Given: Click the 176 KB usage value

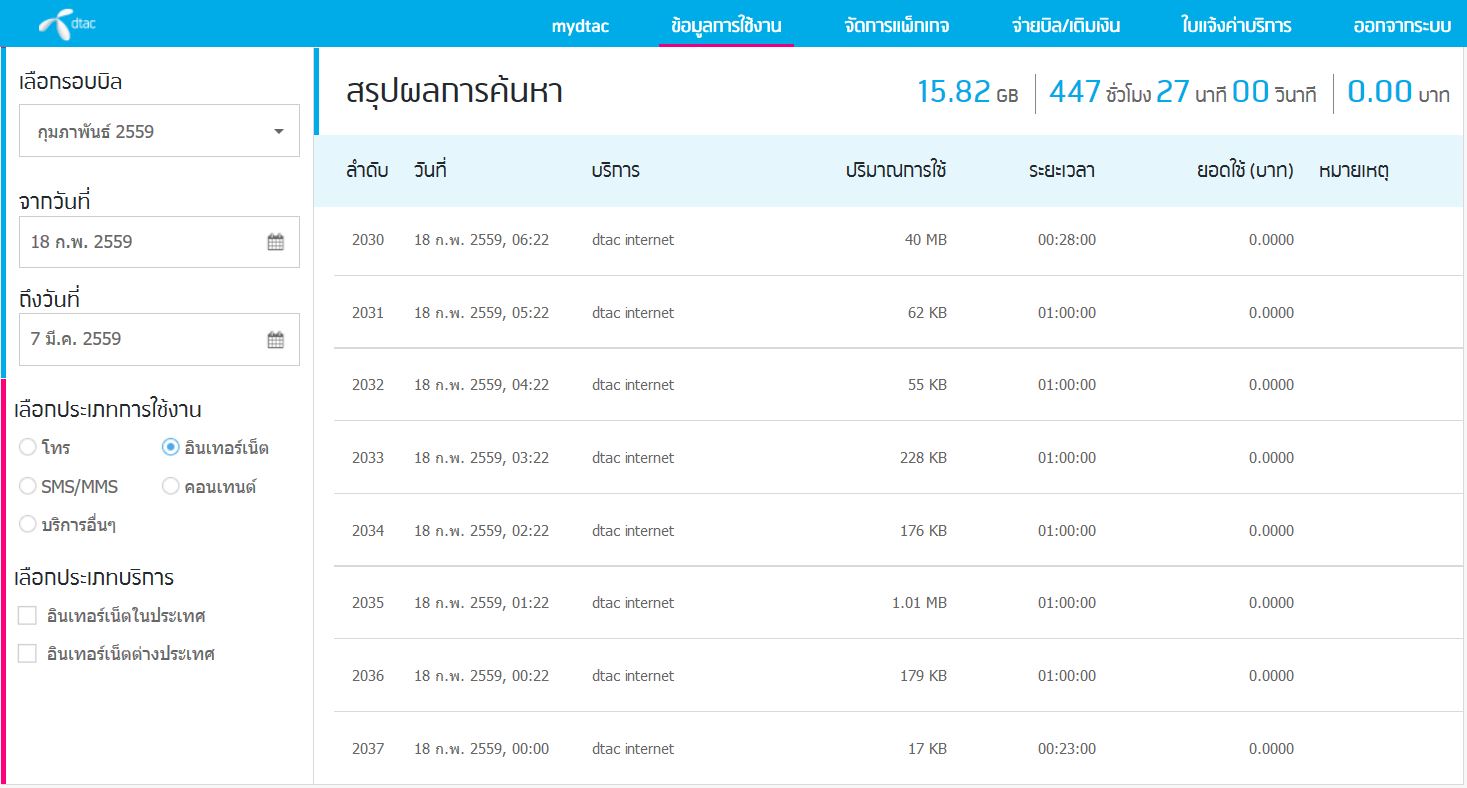Looking at the screenshot, I should pos(924,531).
